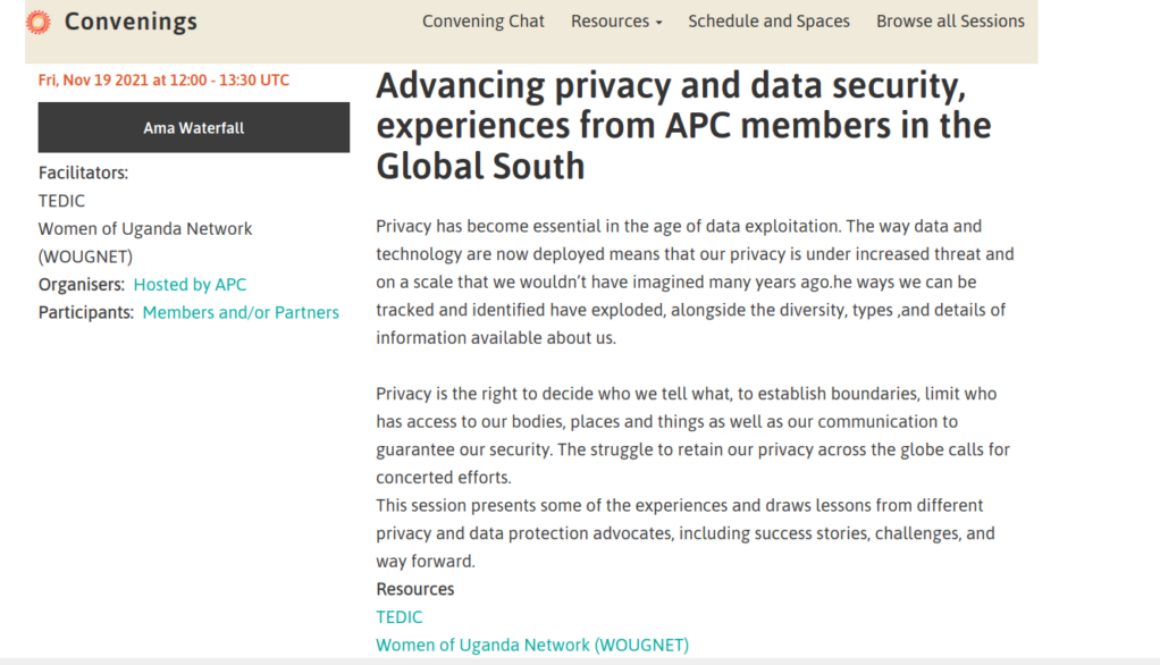Open the TEDIC resource link
The width and height of the screenshot is (1160, 665).
[x=399, y=618]
